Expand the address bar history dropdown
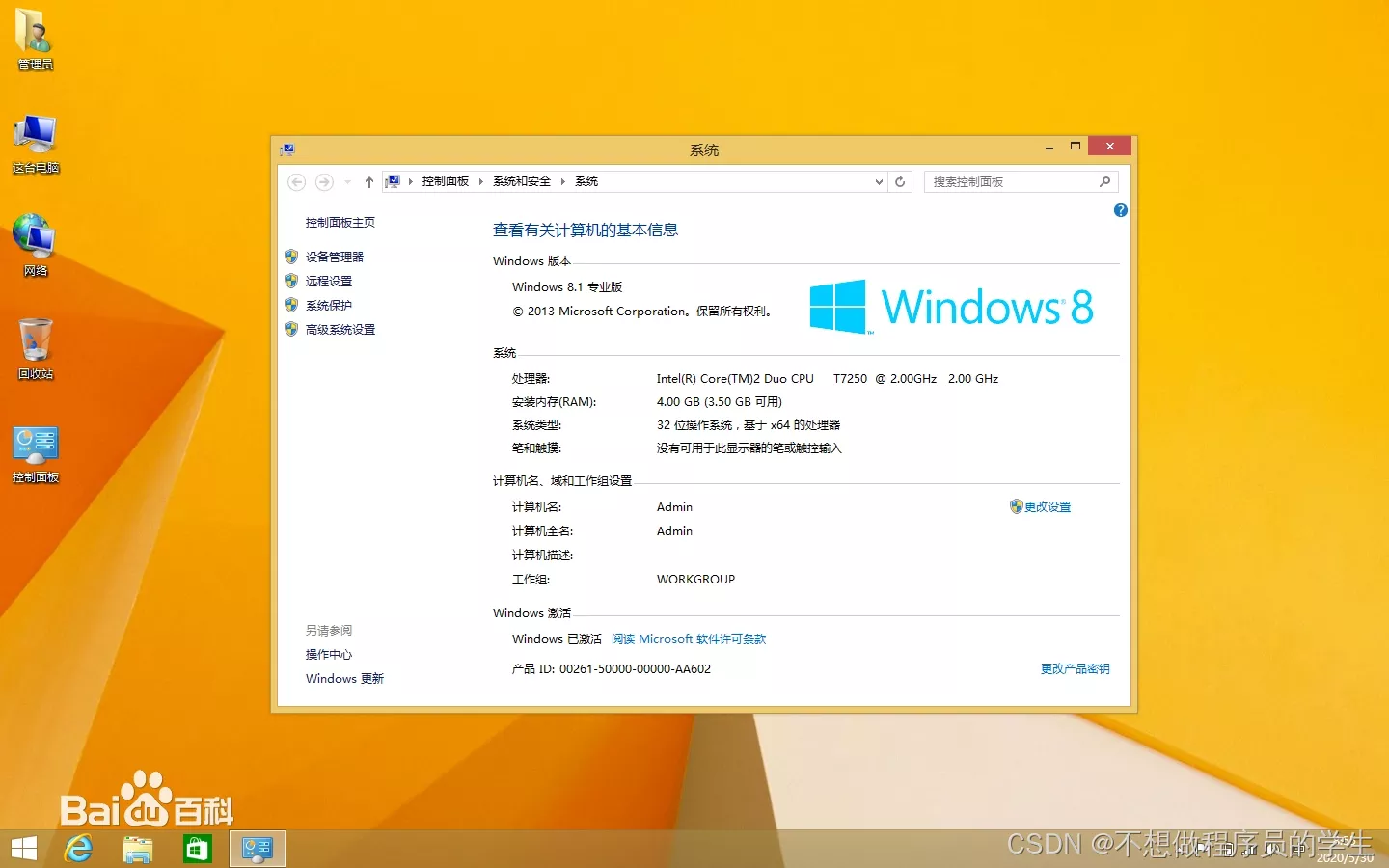The height and width of the screenshot is (868, 1389). pyautogui.click(x=879, y=181)
